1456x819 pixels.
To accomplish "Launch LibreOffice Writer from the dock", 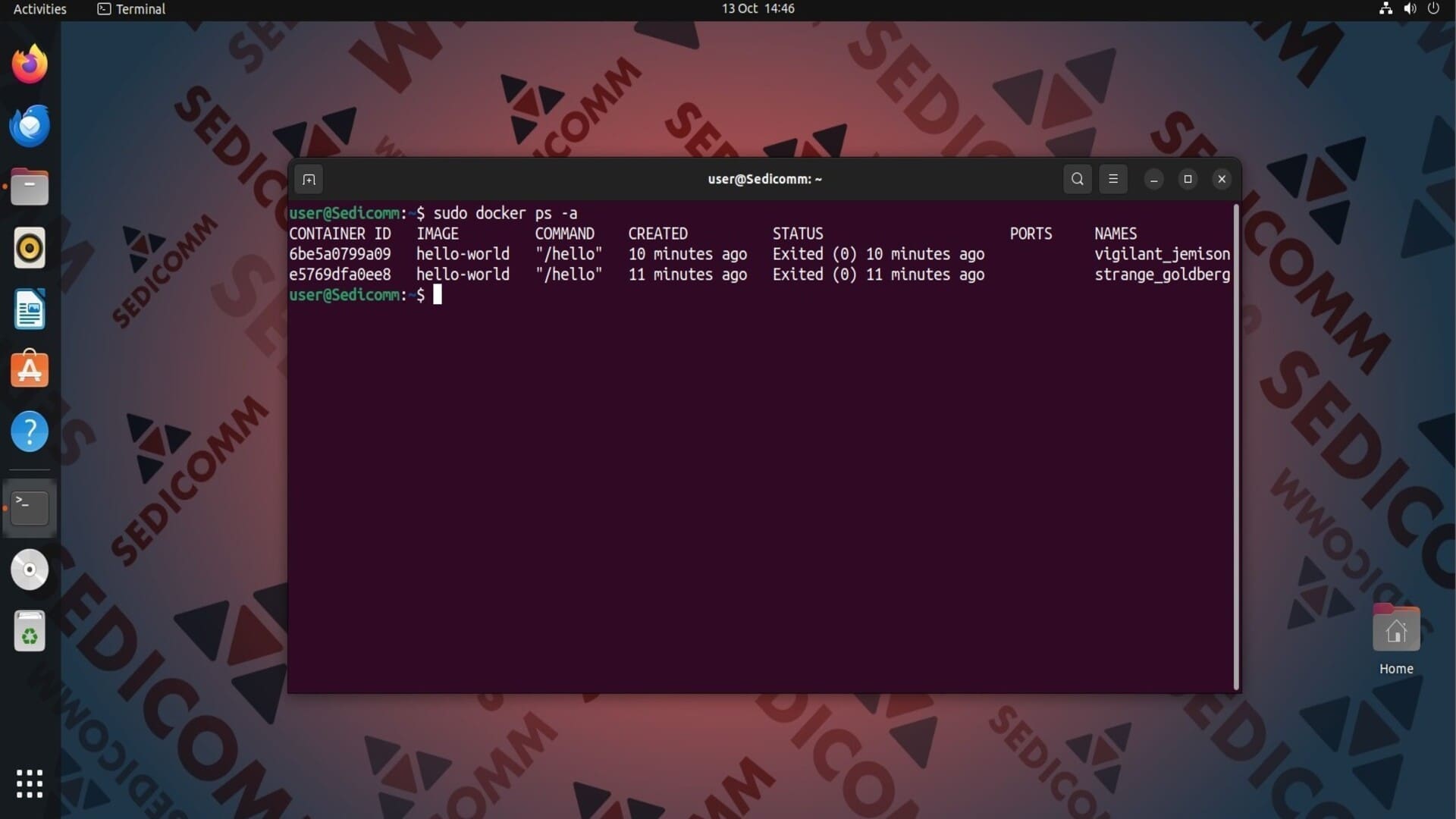I will coord(30,309).
